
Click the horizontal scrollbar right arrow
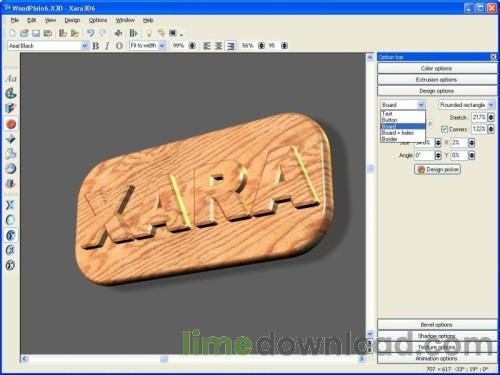coord(362,359)
